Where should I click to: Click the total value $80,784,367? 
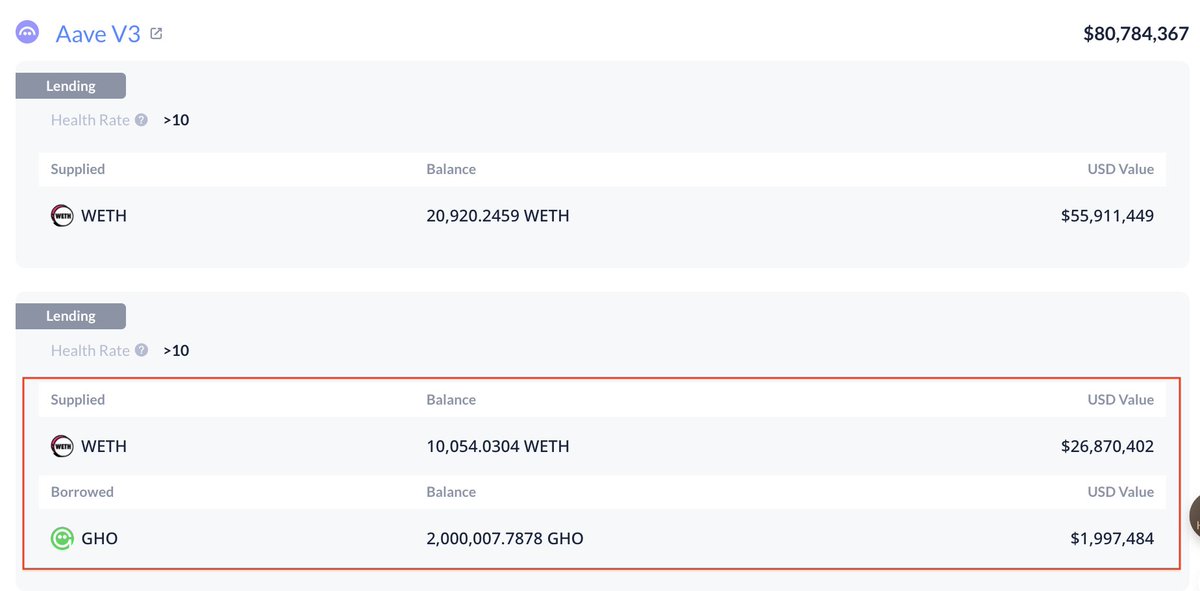point(1136,33)
